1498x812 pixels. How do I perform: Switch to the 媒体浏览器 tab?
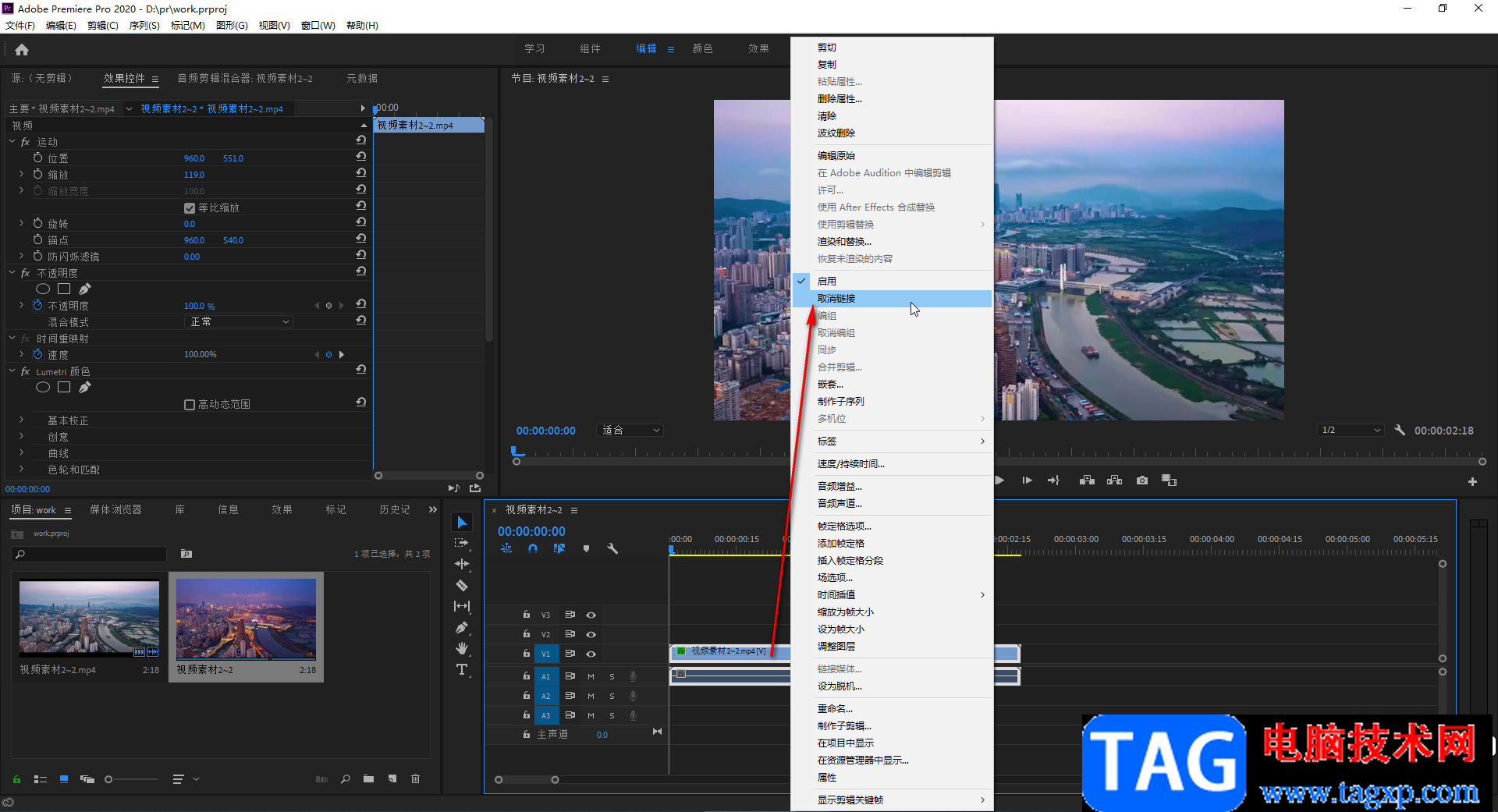115,509
